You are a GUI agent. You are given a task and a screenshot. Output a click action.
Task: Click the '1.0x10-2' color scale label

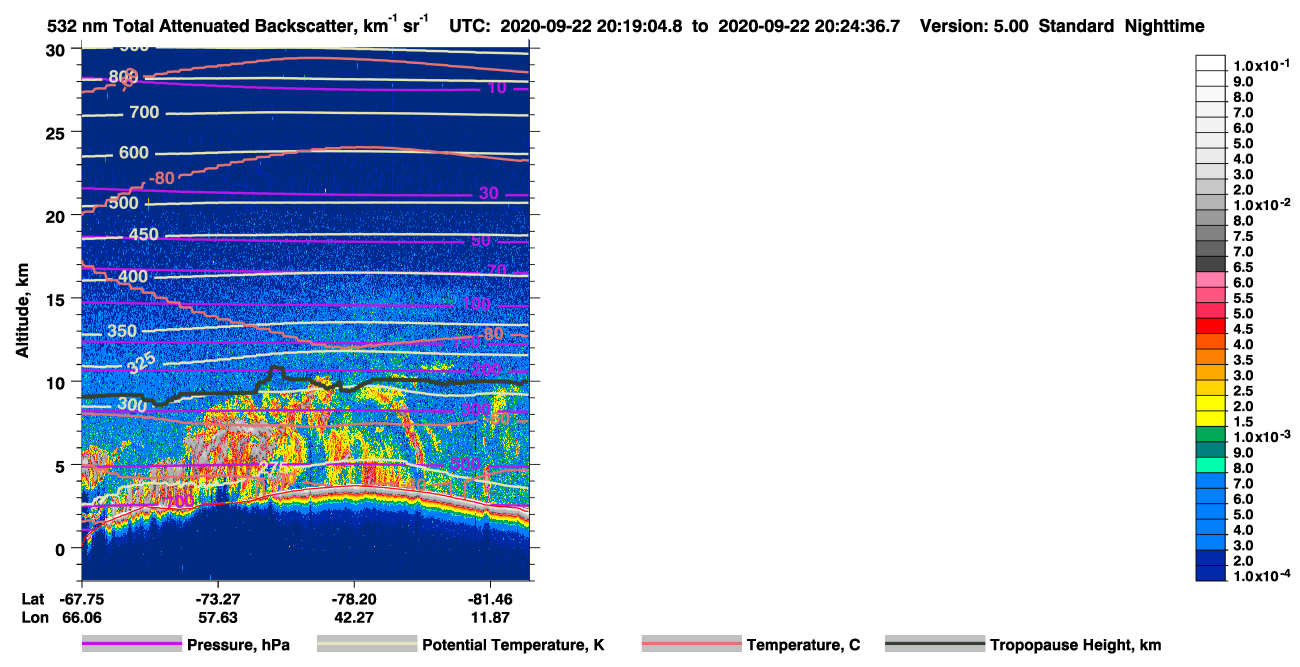(x=1261, y=206)
